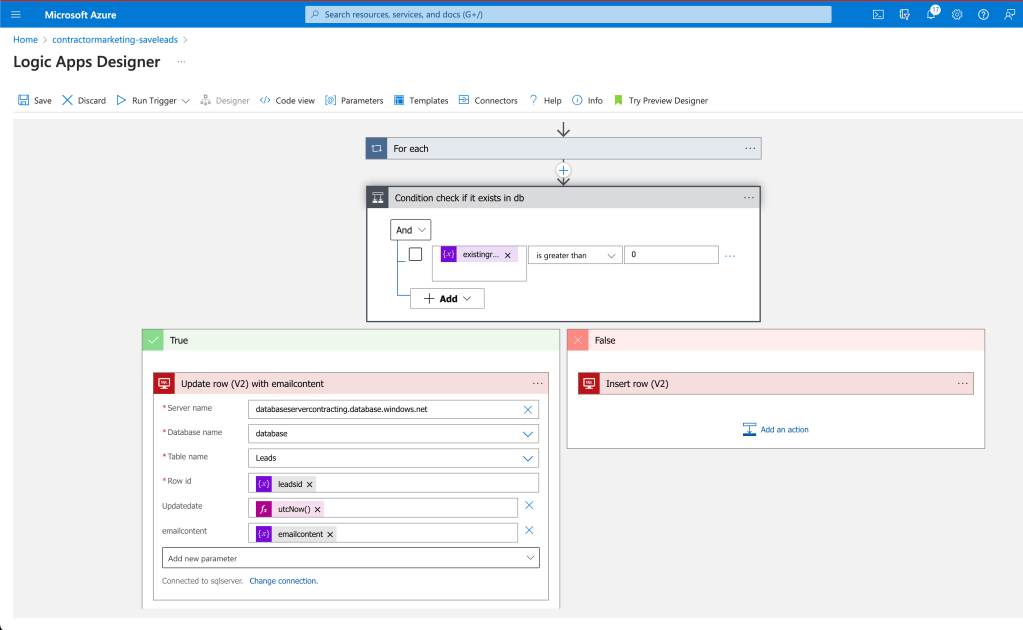Click the Azure search box
1023x630 pixels.
tap(568, 14)
